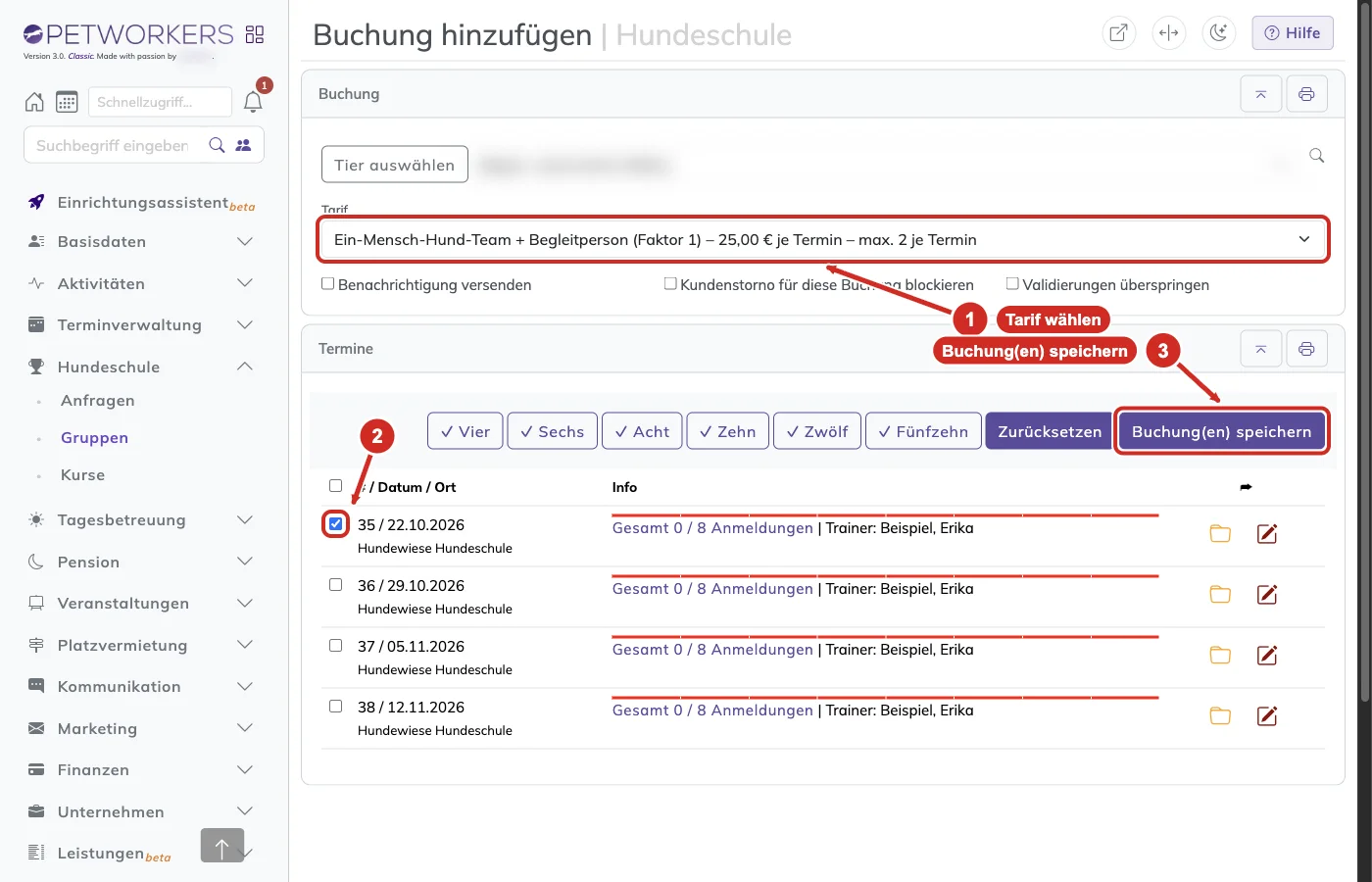
Task: Click the magnifier icon next to animal selection
Action: tap(1317, 155)
